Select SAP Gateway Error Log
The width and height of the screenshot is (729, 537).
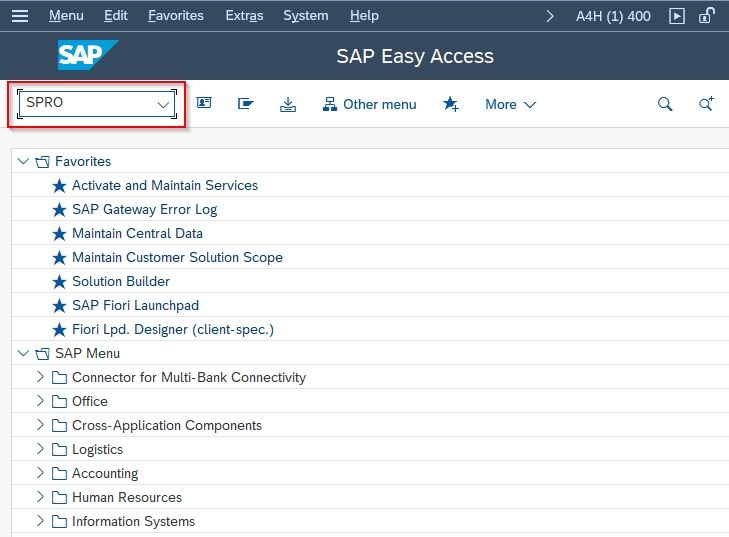[x=145, y=210]
